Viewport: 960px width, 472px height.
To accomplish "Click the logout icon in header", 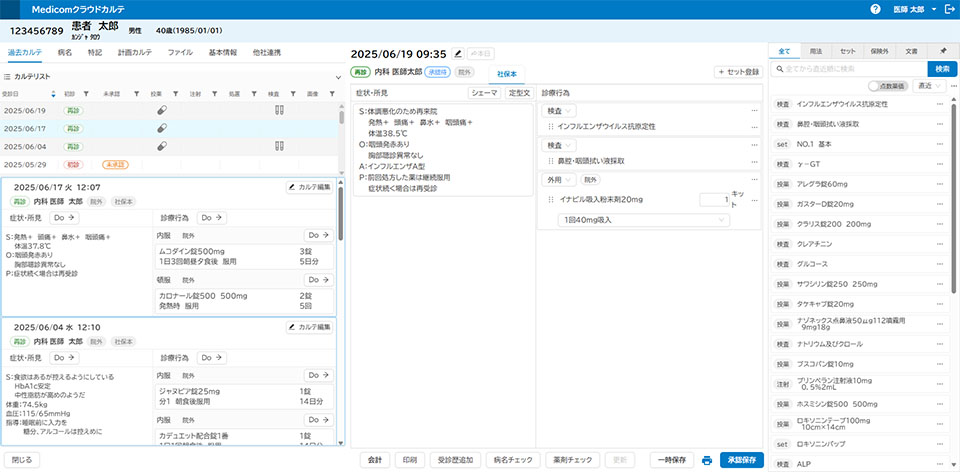I will pos(947,9).
